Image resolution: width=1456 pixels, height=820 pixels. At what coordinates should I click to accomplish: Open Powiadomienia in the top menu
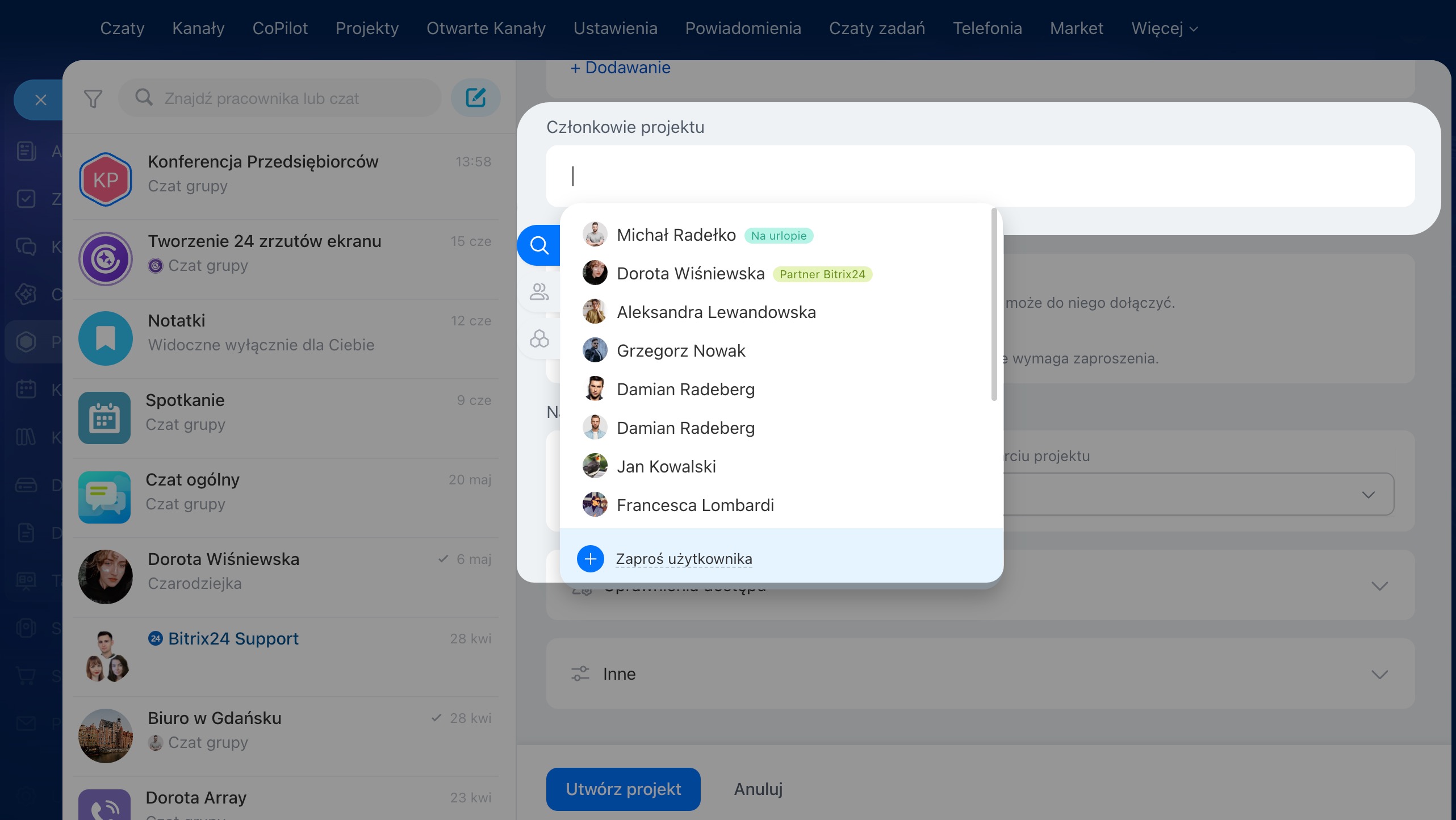(743, 28)
